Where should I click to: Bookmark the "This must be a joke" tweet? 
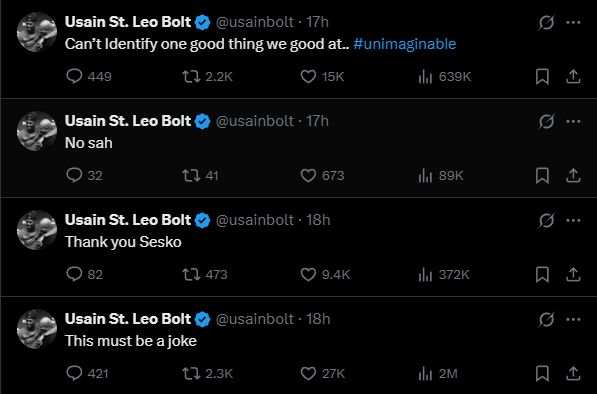pos(542,373)
